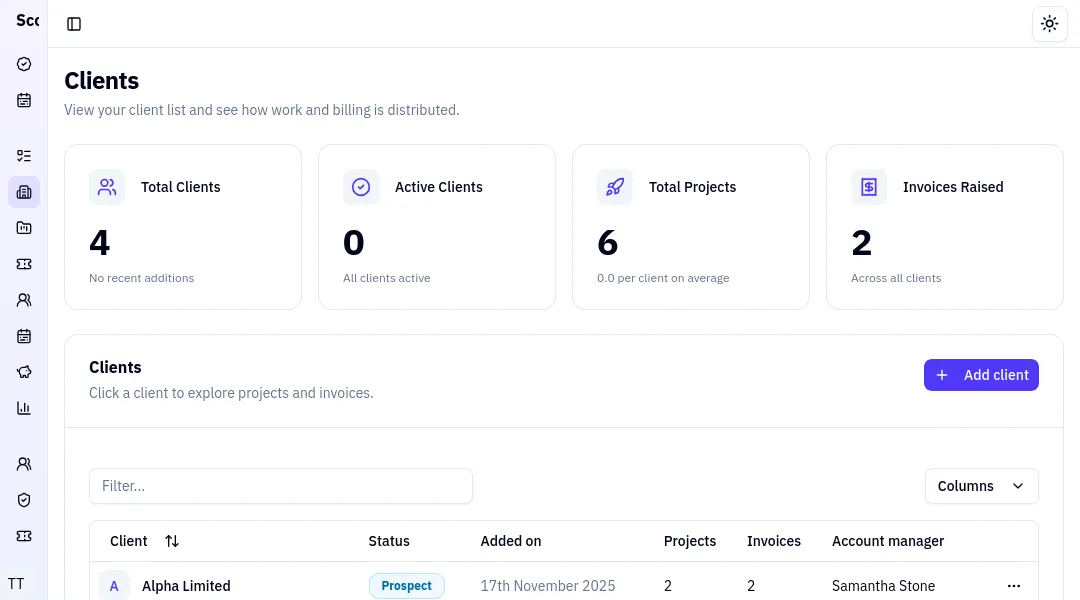The width and height of the screenshot is (1080, 600).
Task: Open the highlighted Clients building icon in sidebar
Action: 24,192
